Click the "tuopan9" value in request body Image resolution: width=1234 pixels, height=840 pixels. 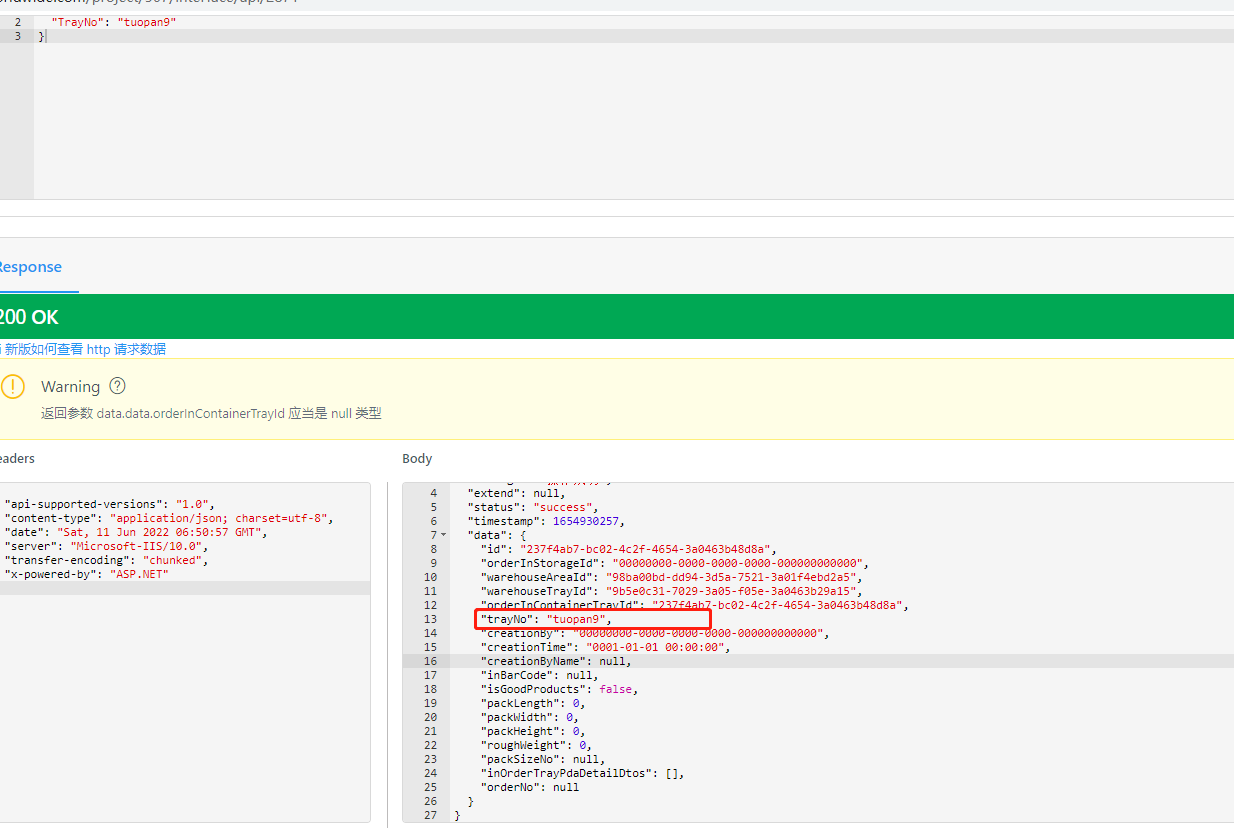(x=145, y=22)
